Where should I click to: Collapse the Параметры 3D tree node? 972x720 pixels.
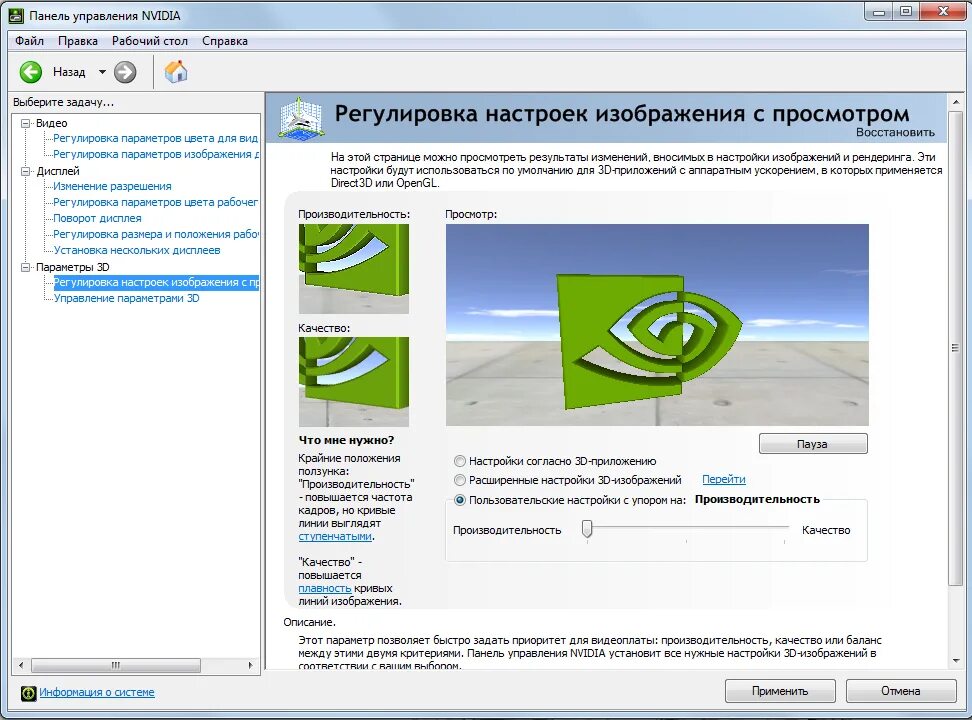tap(25, 267)
